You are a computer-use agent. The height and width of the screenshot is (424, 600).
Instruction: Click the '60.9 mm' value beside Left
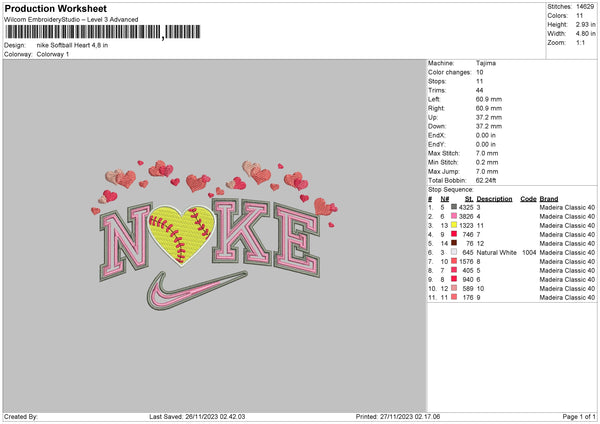point(489,99)
